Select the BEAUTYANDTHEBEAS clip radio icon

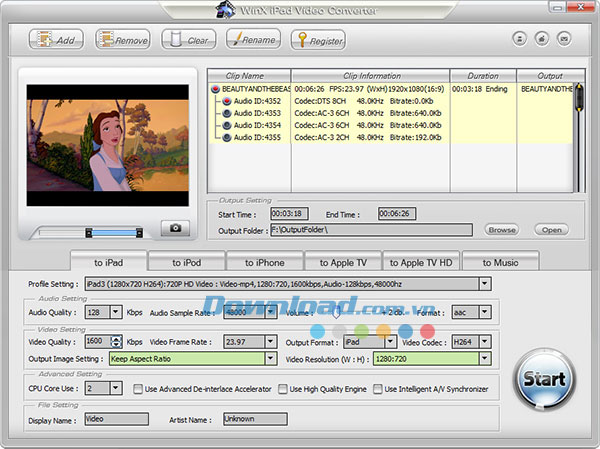click(215, 89)
